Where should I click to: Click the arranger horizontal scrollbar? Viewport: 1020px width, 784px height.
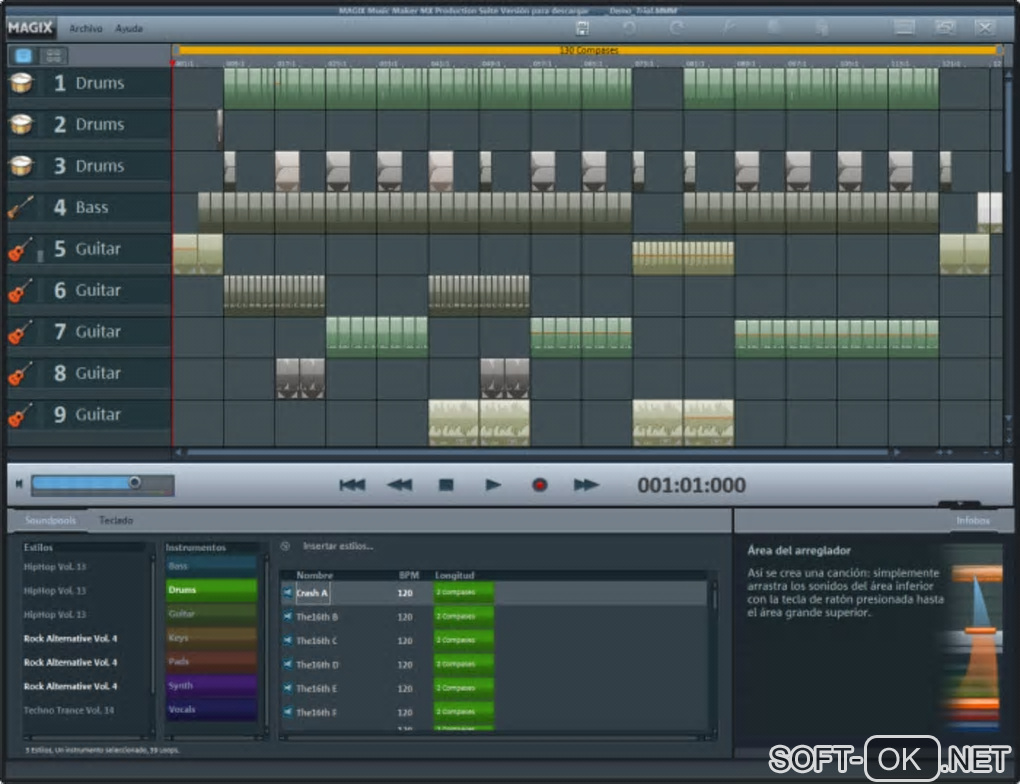537,452
